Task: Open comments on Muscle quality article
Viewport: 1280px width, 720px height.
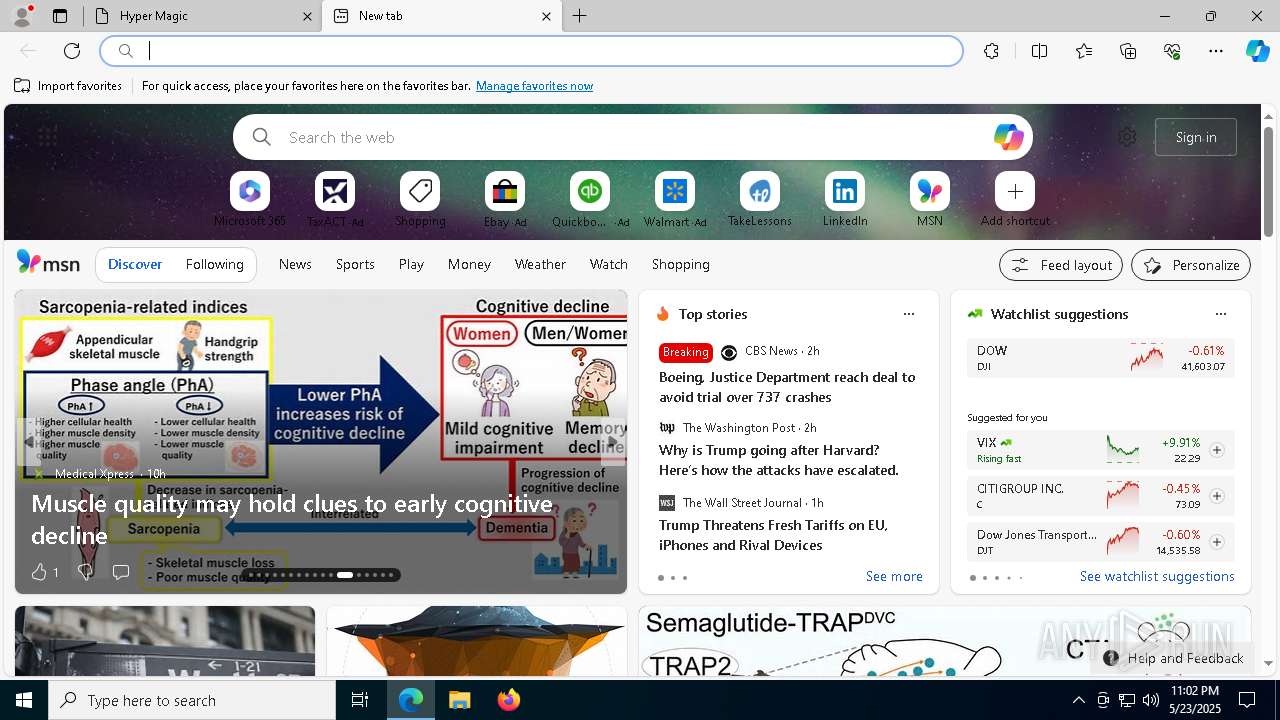Action: [121, 572]
